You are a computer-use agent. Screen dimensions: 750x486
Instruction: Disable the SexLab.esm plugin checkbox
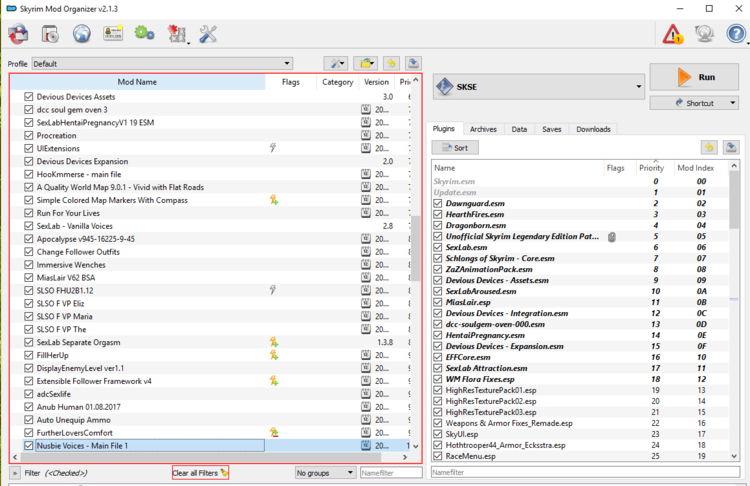(438, 247)
